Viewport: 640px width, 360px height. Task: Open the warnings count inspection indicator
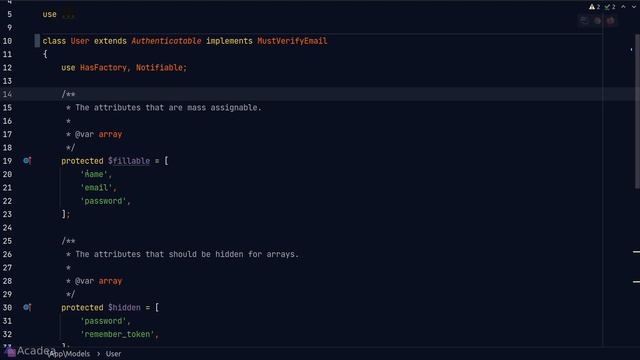(594, 7)
